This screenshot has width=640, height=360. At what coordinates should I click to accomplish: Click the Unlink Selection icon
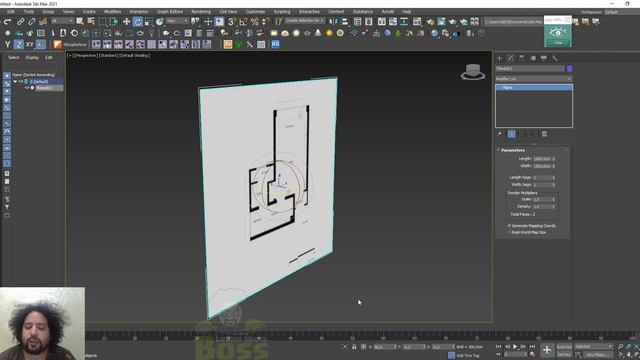pos(31,22)
